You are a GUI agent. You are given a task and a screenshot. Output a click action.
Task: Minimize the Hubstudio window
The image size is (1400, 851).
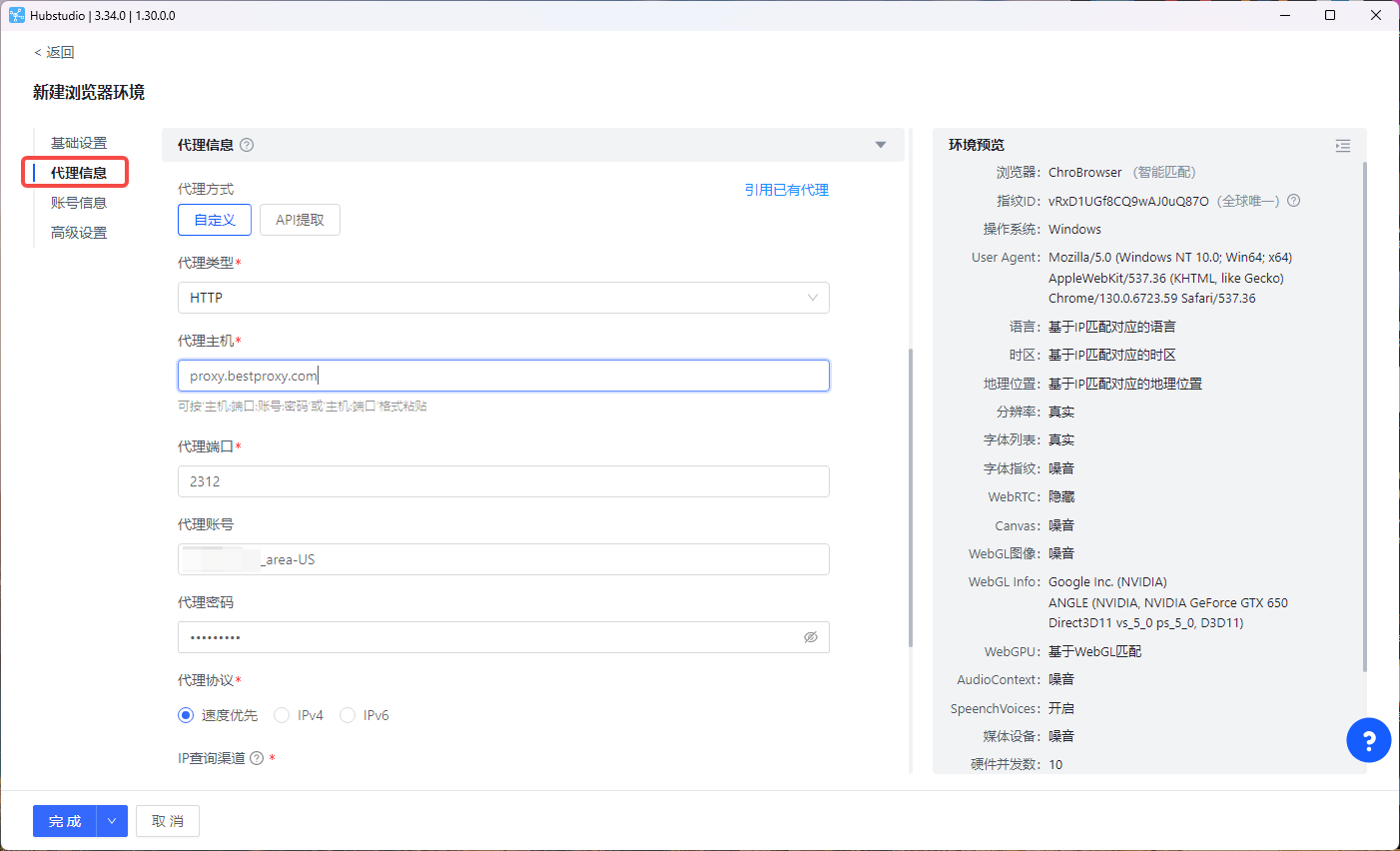click(1284, 15)
